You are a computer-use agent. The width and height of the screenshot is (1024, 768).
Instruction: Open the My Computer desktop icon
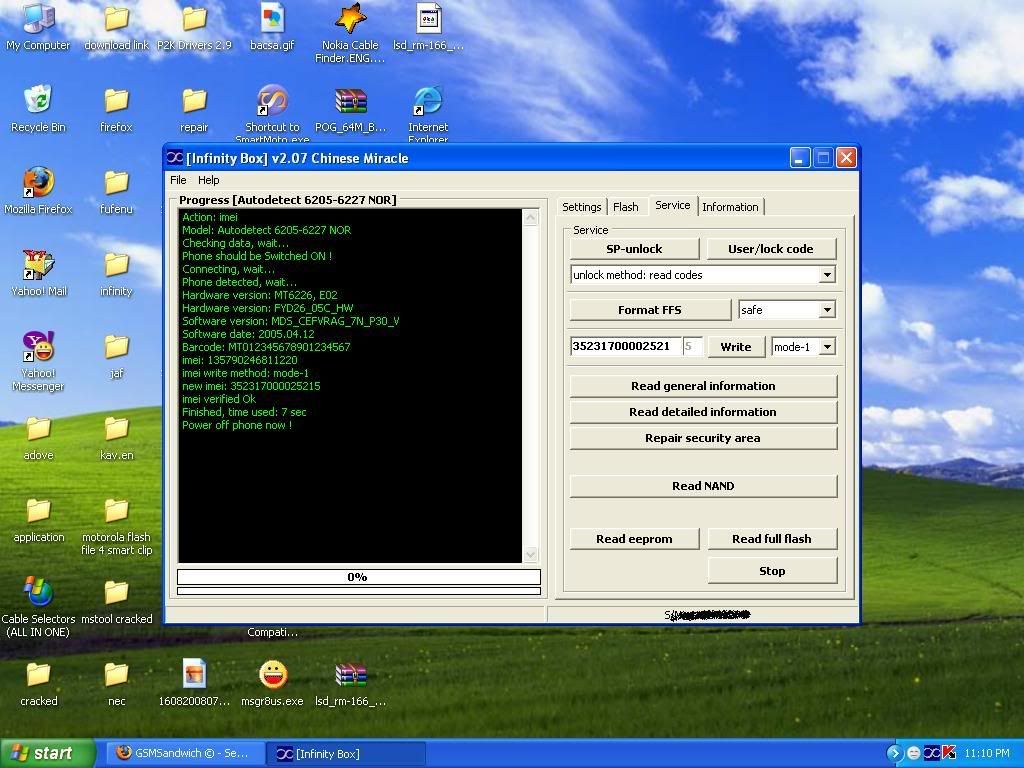pos(38,21)
